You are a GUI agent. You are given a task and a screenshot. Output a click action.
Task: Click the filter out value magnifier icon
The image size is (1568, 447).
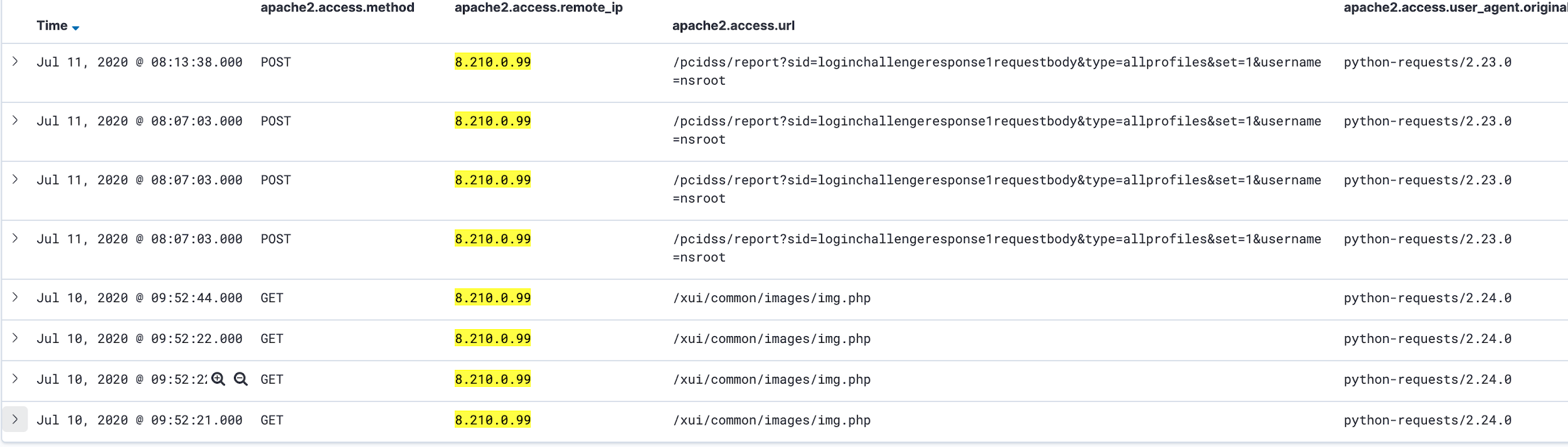pyautogui.click(x=241, y=379)
